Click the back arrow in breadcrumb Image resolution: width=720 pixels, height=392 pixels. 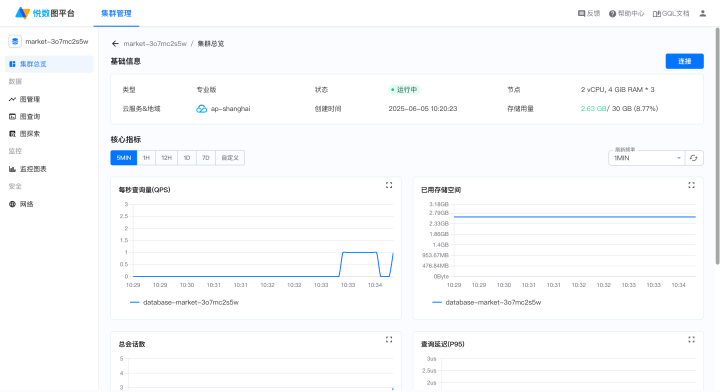click(x=115, y=44)
